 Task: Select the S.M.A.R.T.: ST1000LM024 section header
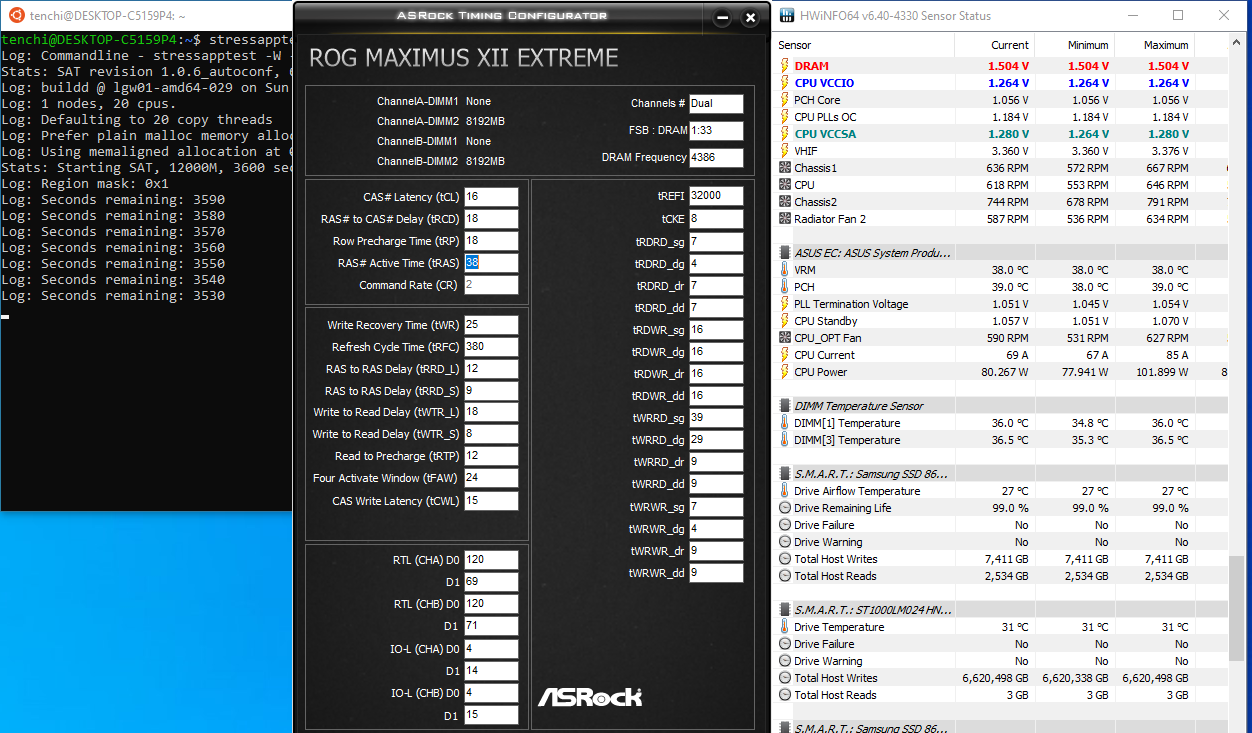pyautogui.click(x=1002, y=610)
